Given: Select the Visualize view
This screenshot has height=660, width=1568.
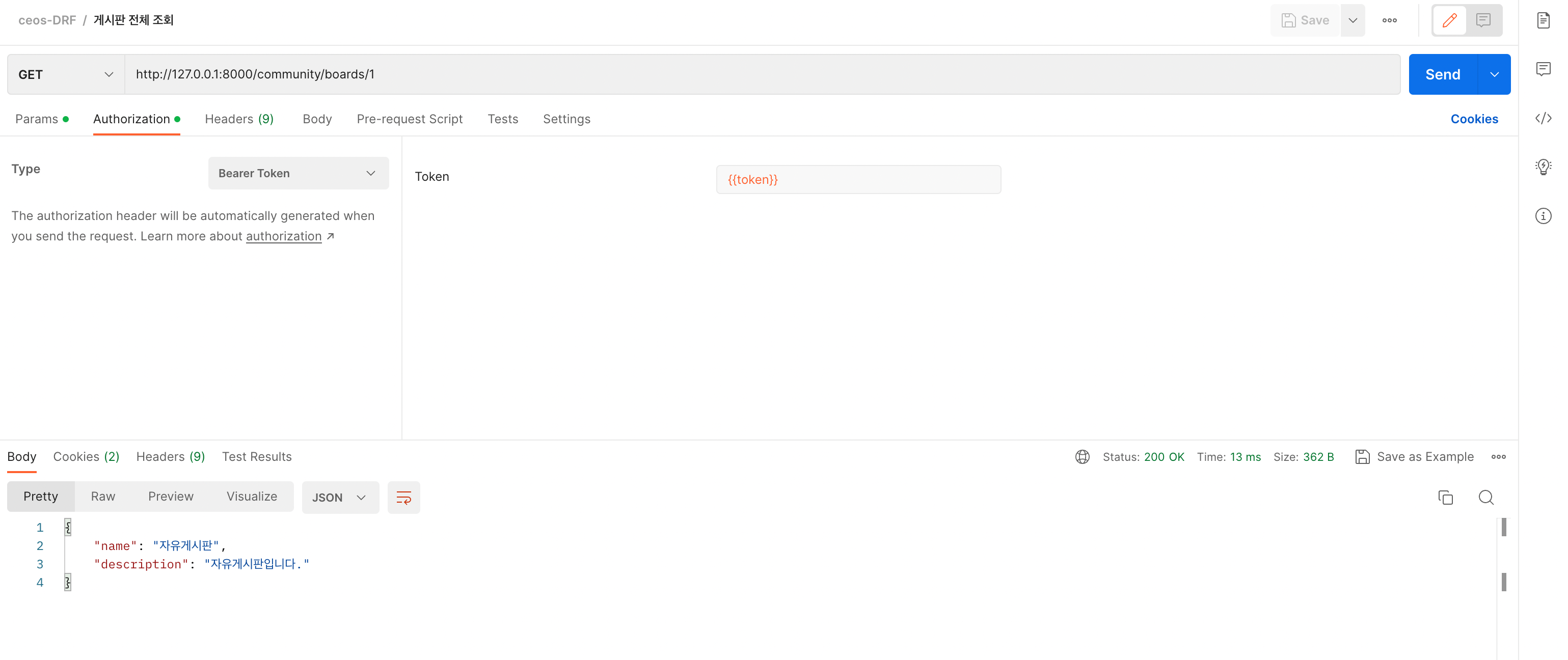Looking at the screenshot, I should coord(252,497).
